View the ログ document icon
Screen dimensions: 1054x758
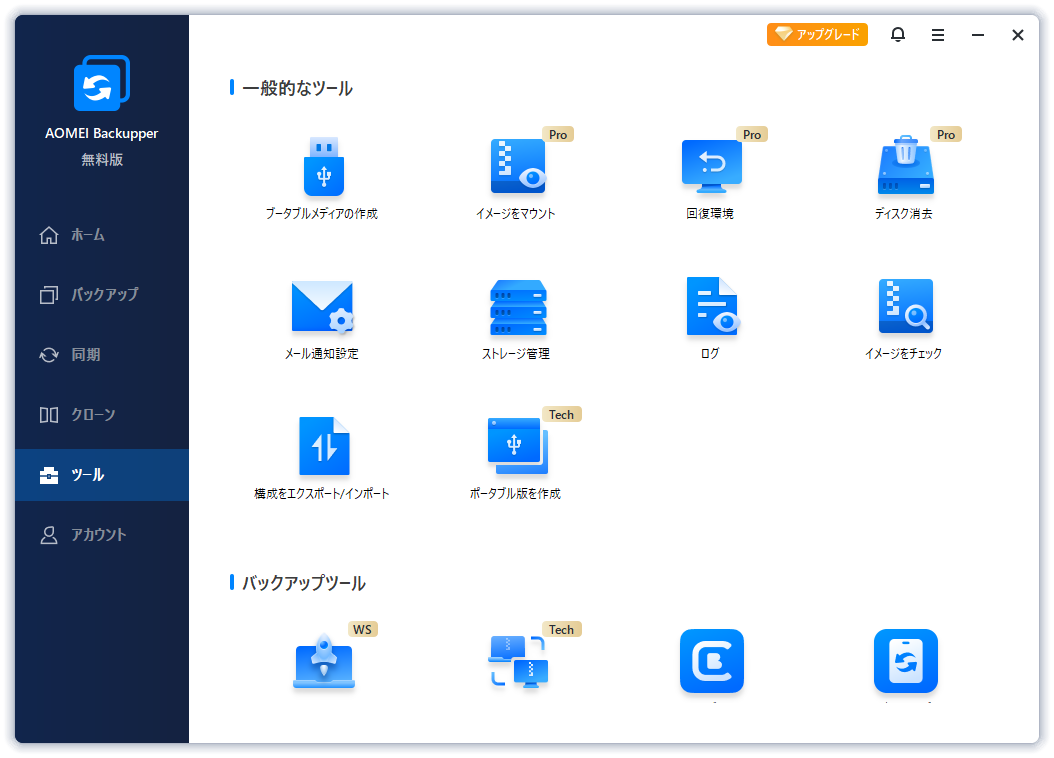(711, 306)
